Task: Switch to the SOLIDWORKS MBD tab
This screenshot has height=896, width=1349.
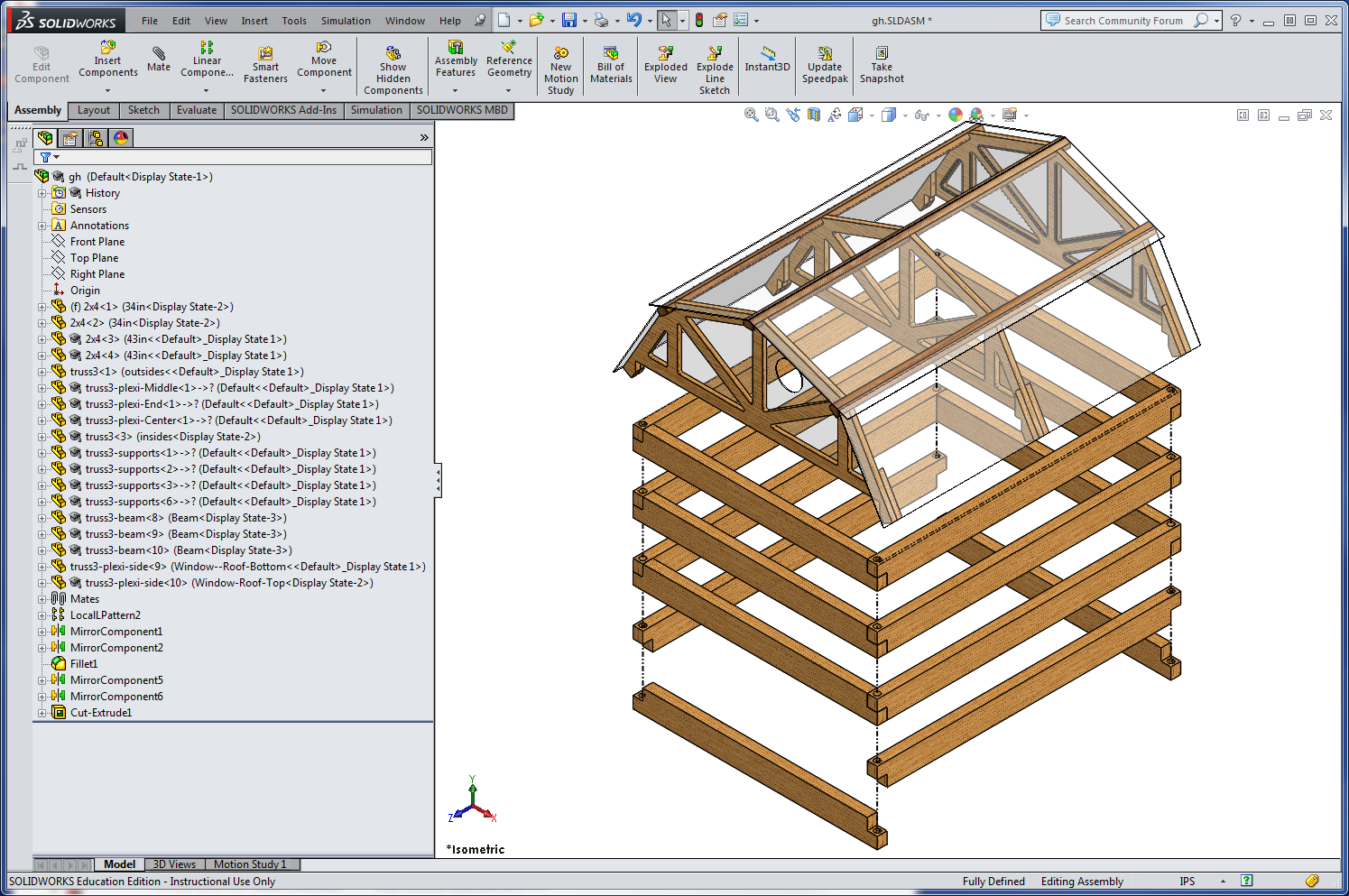Action: (x=462, y=110)
